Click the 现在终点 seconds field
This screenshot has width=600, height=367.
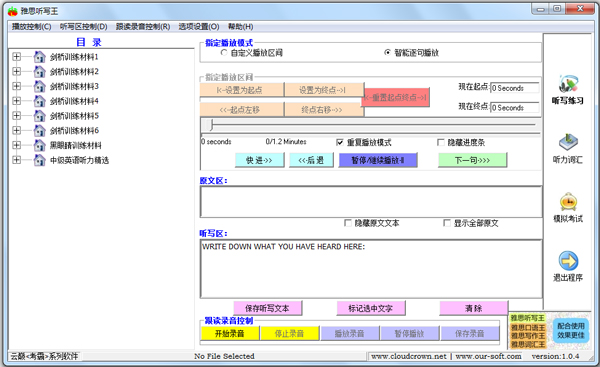point(515,108)
